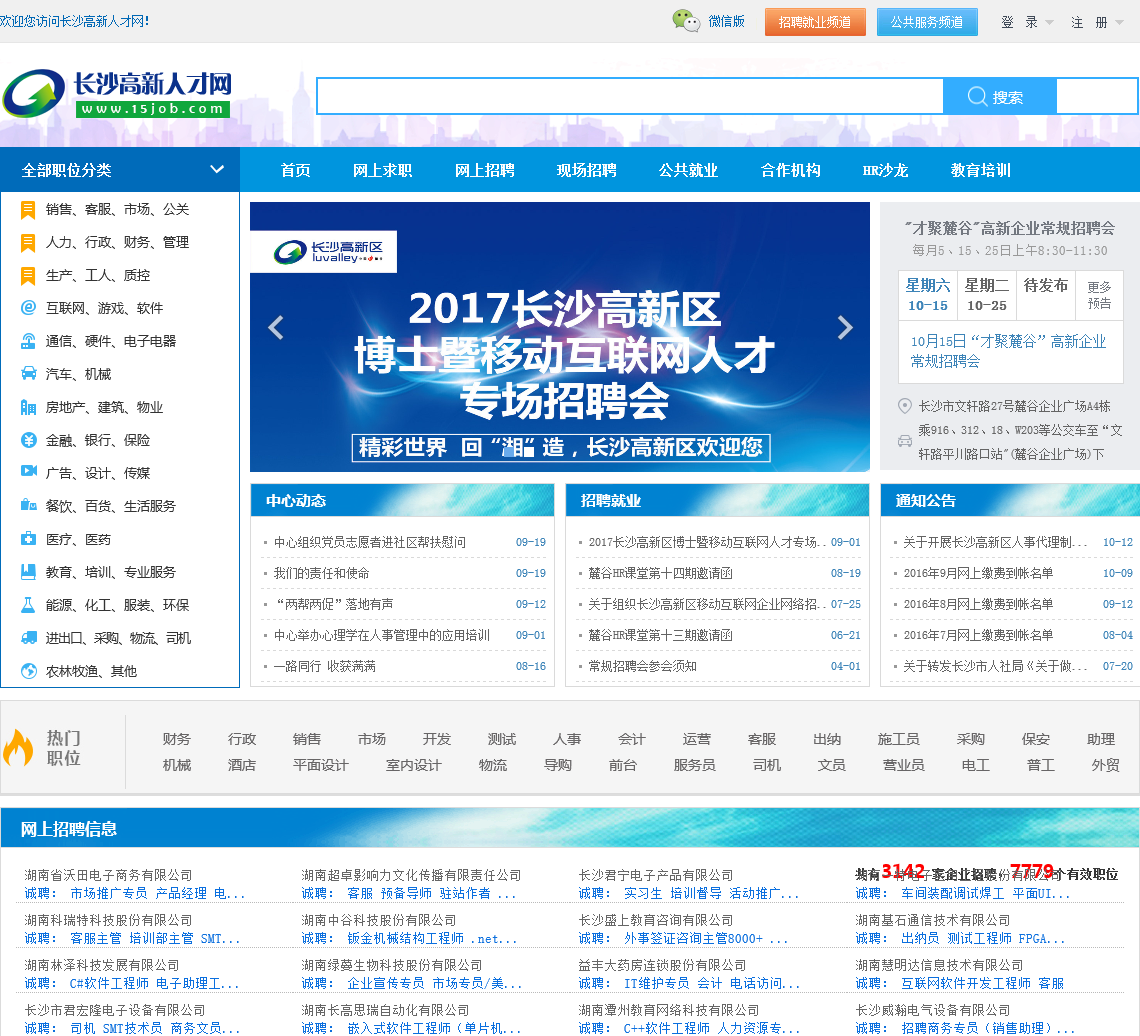Click the 通知公告 section header
This screenshot has height=1036, width=1140.
[x=1010, y=500]
